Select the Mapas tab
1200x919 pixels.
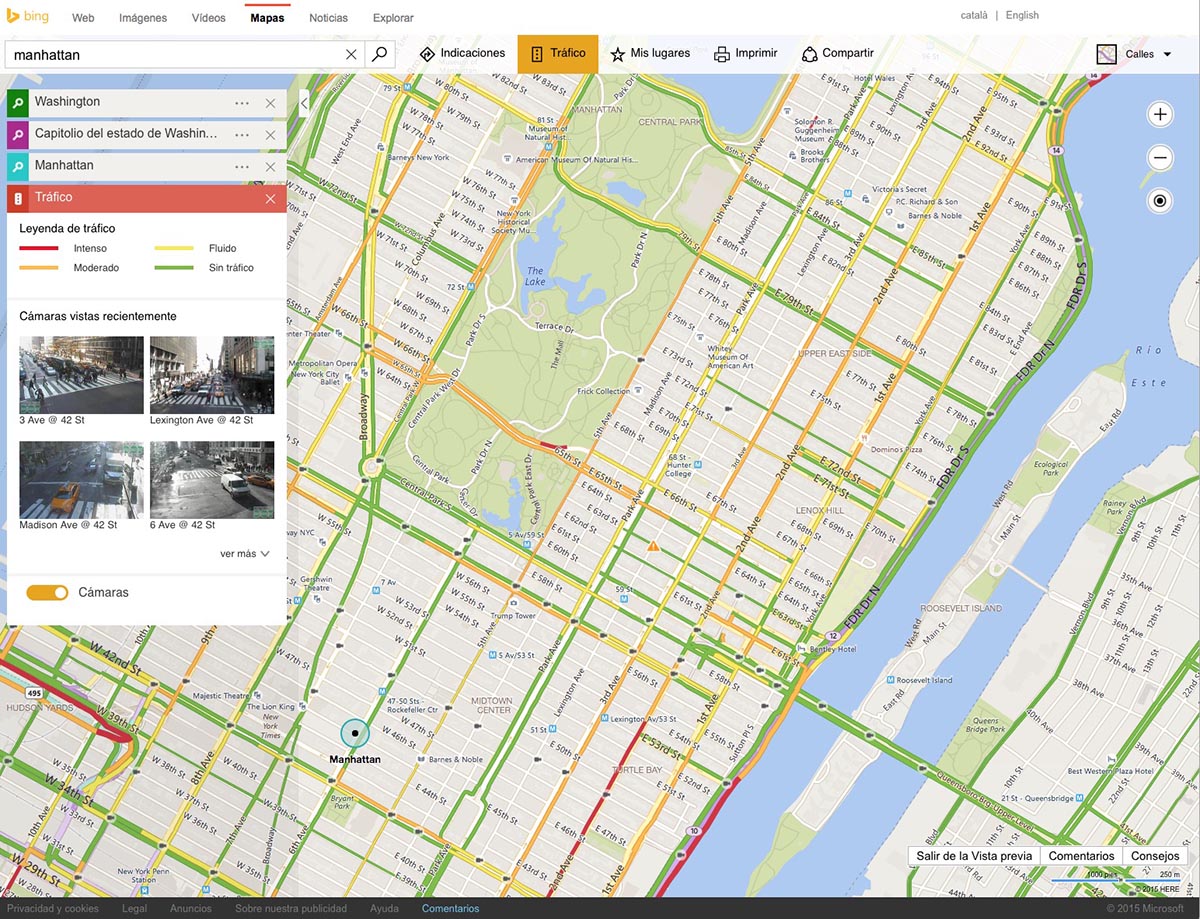pyautogui.click(x=267, y=18)
